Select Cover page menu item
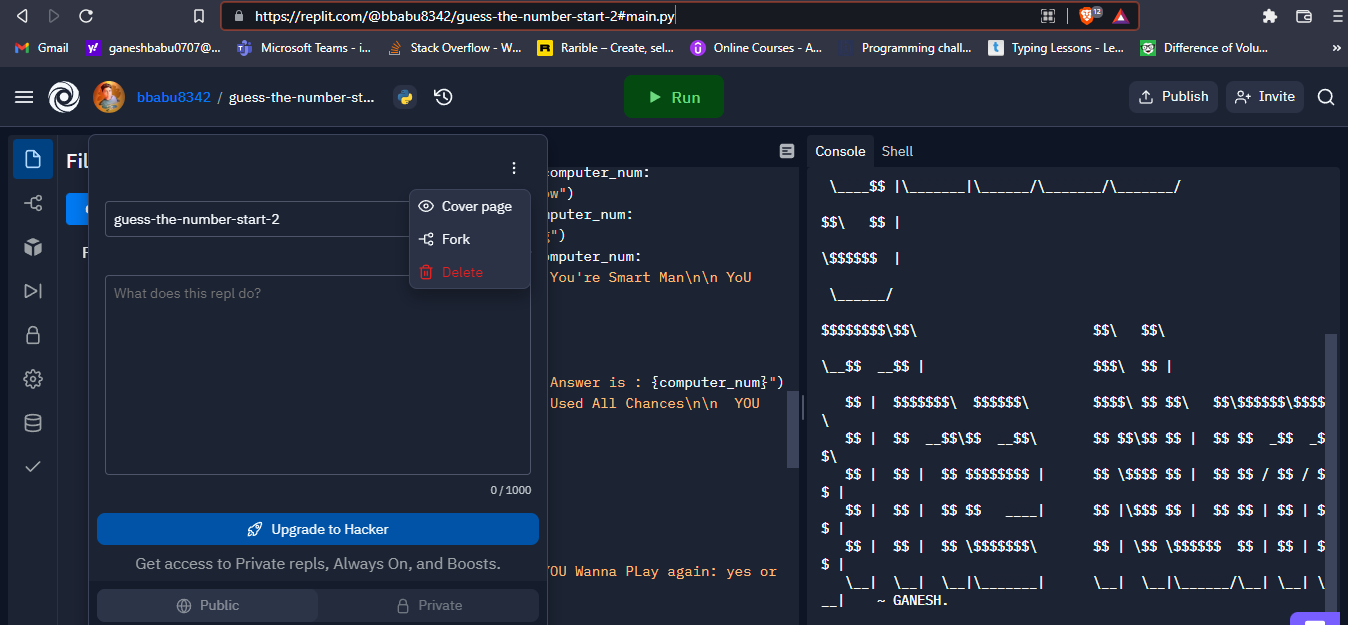1348x625 pixels. 476,206
